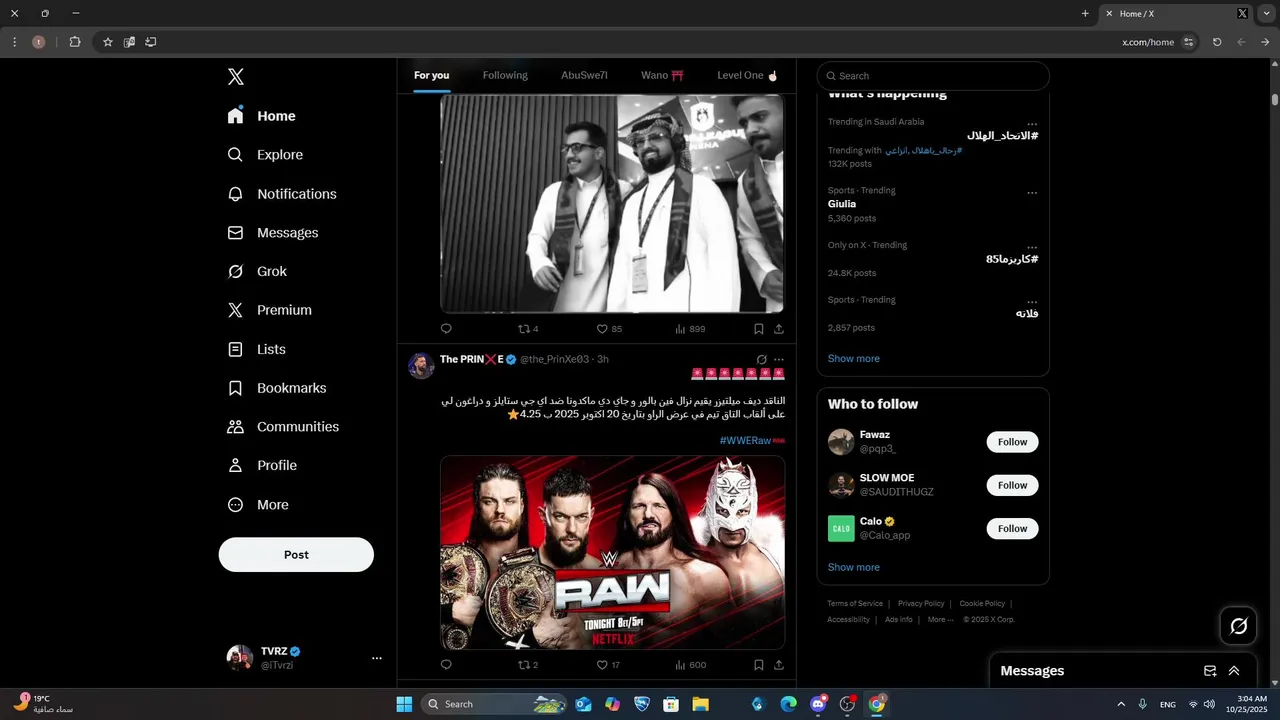The image size is (1280, 720).
Task: Like the WWE Raw post with 17 likes
Action: (x=609, y=665)
